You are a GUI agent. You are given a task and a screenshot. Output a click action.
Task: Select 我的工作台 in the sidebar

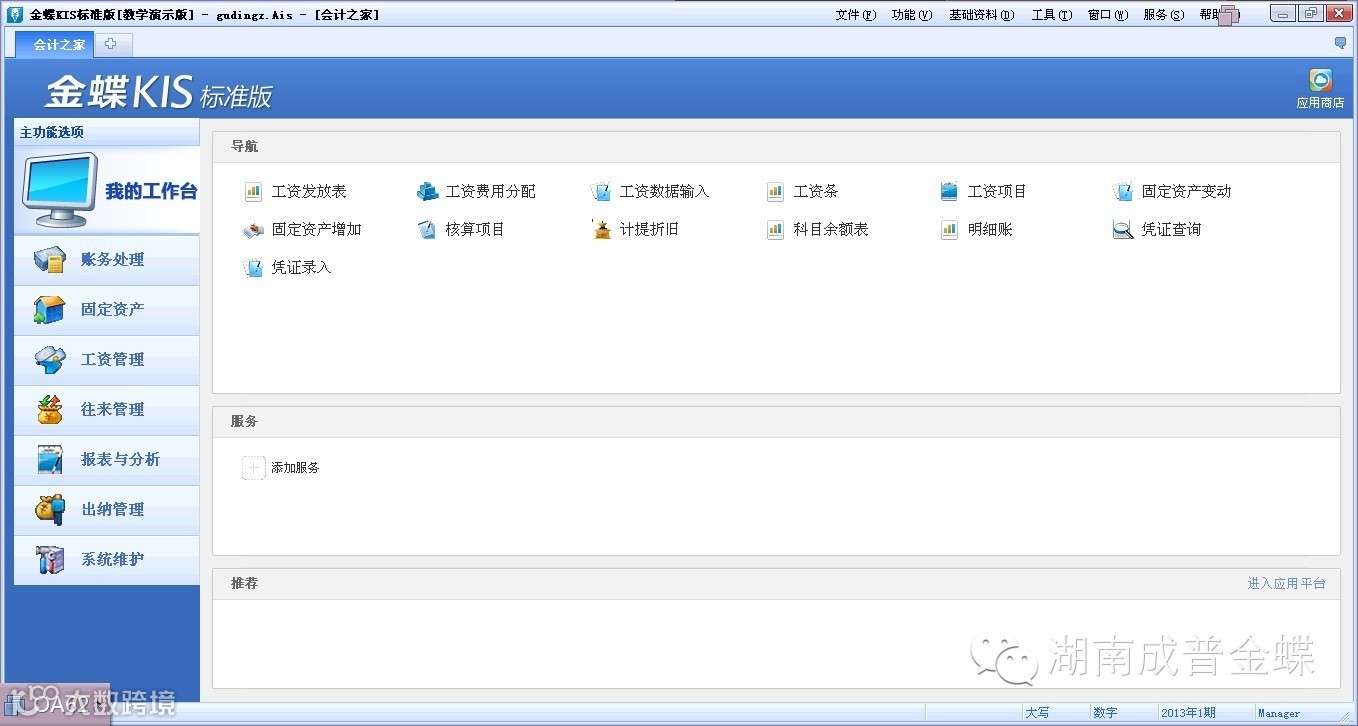click(107, 191)
